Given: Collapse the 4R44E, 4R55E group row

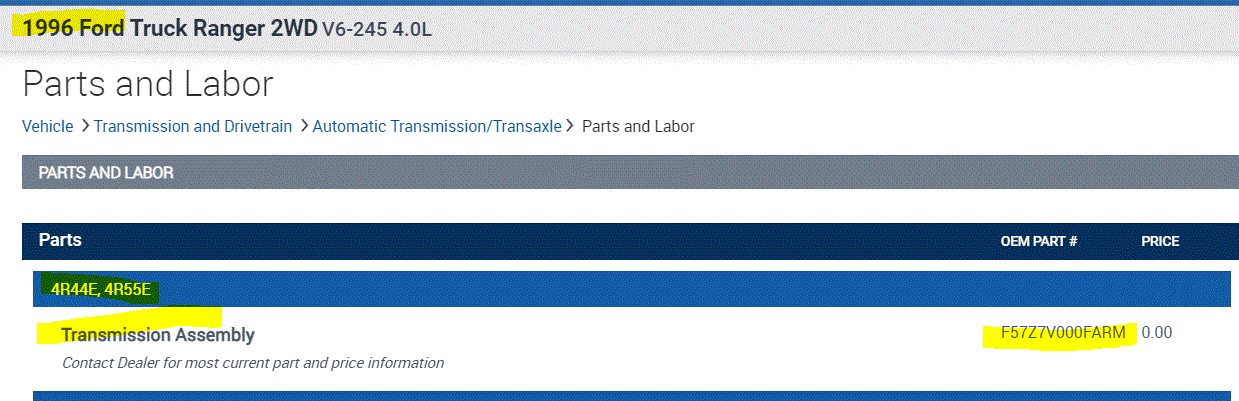Looking at the screenshot, I should click(x=101, y=290).
